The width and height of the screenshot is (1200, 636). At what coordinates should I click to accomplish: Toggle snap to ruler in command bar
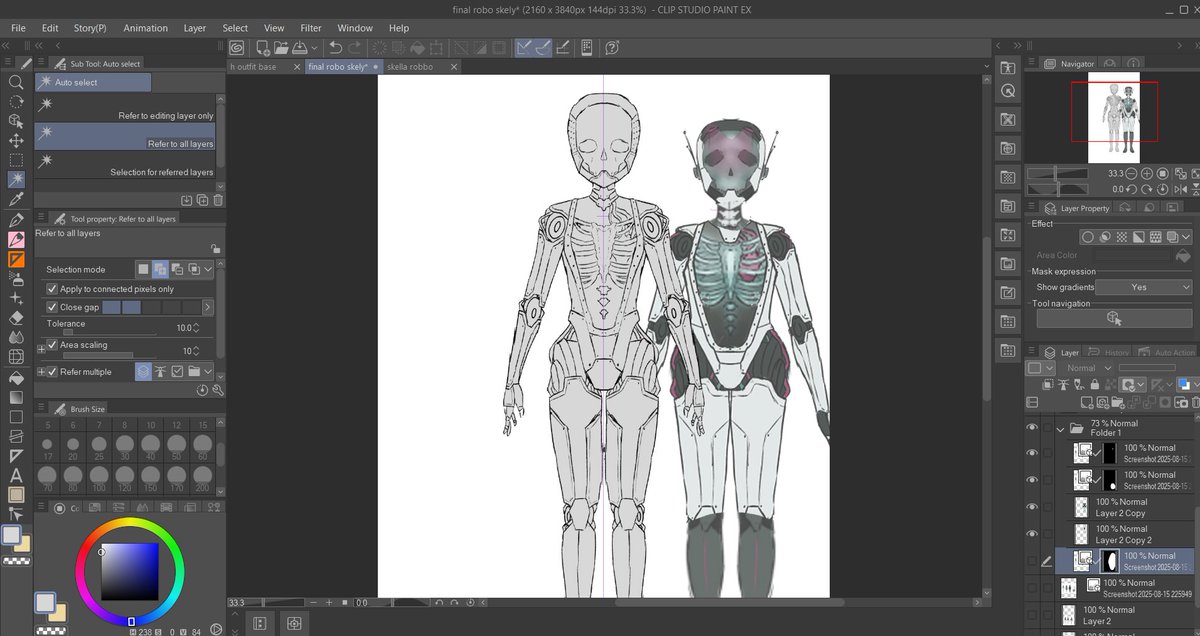pos(524,47)
